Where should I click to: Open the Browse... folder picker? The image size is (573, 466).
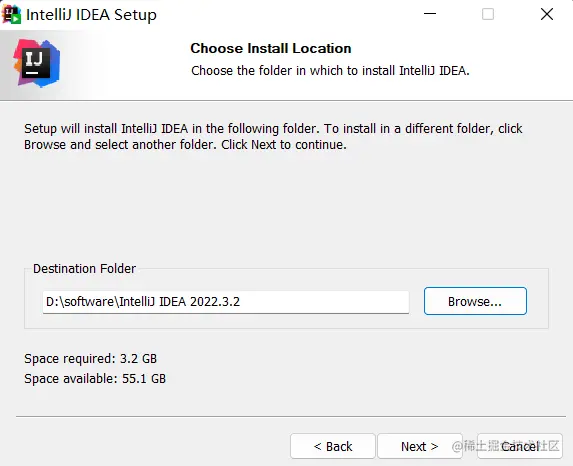click(x=475, y=301)
